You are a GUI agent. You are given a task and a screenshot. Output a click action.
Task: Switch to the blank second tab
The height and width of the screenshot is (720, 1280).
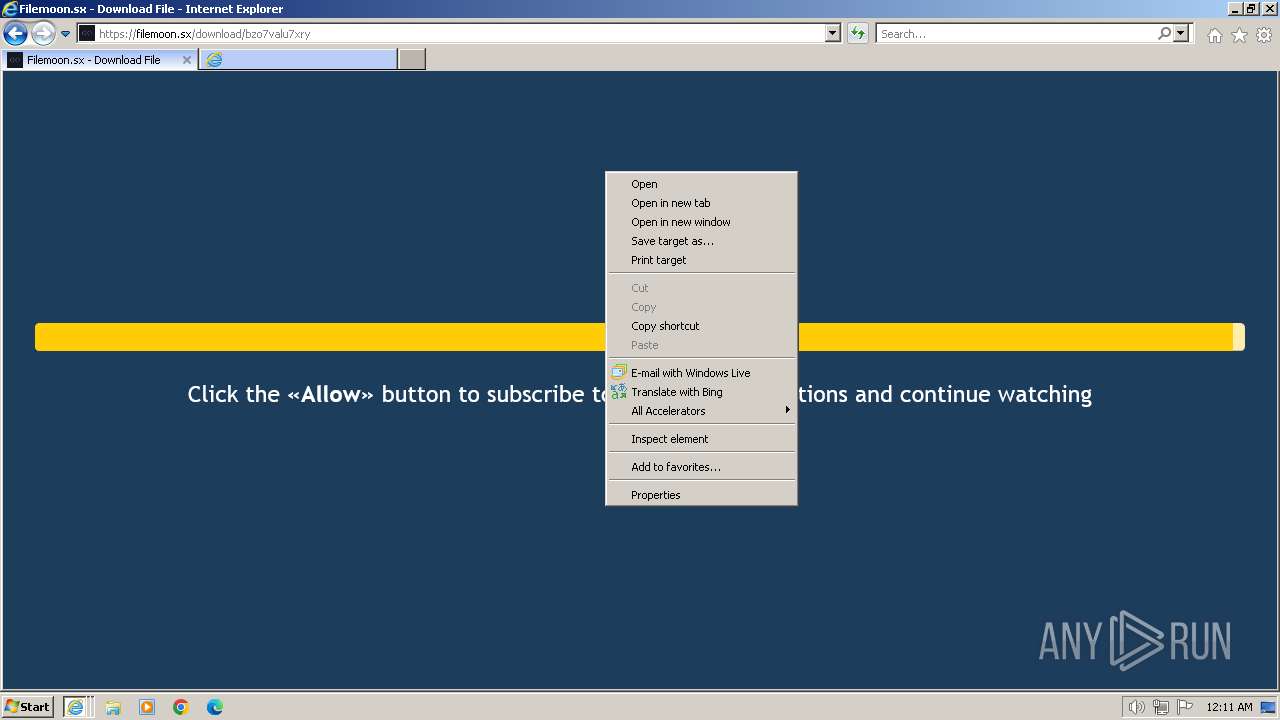point(298,60)
